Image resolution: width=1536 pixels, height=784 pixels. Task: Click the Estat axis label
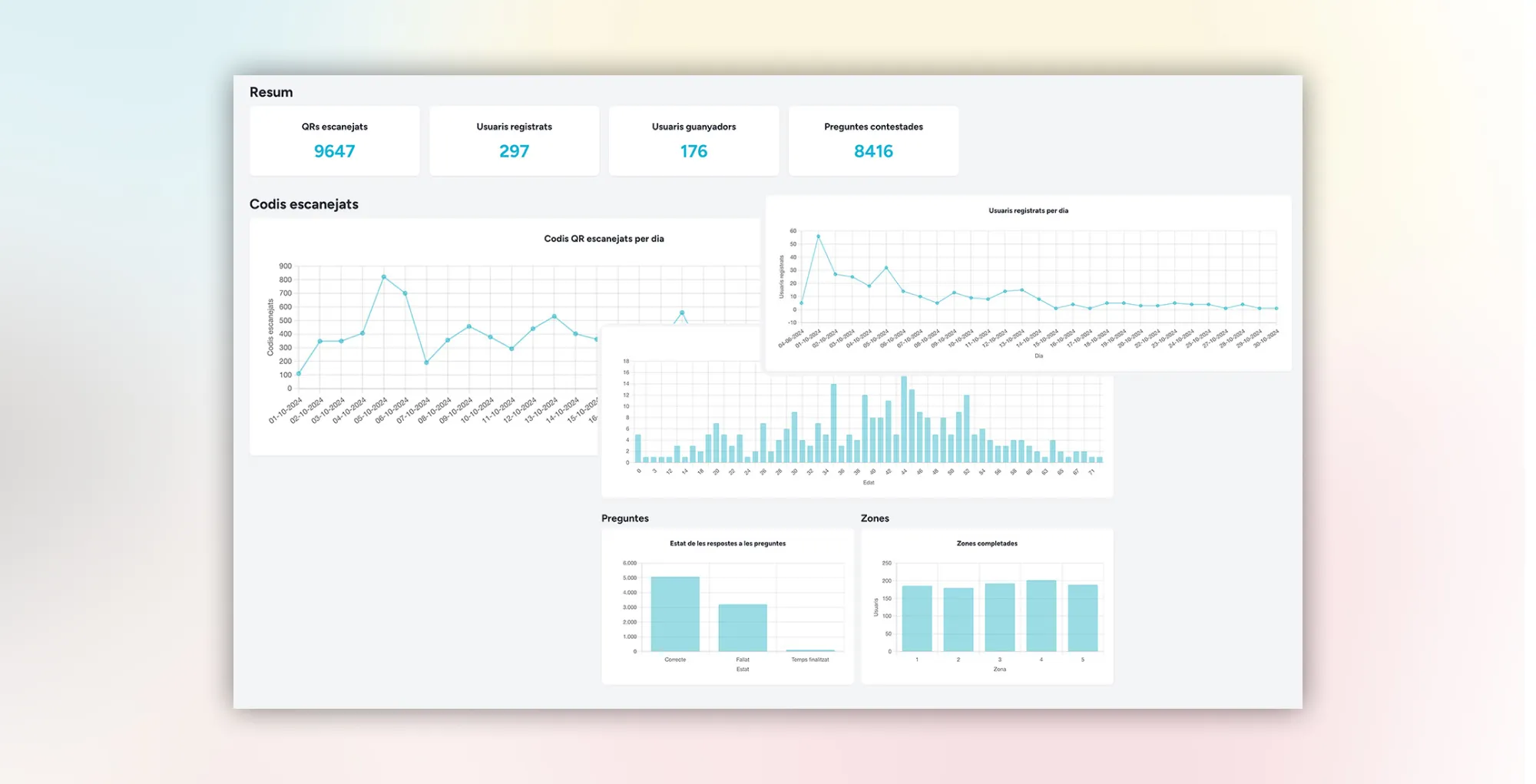click(743, 670)
